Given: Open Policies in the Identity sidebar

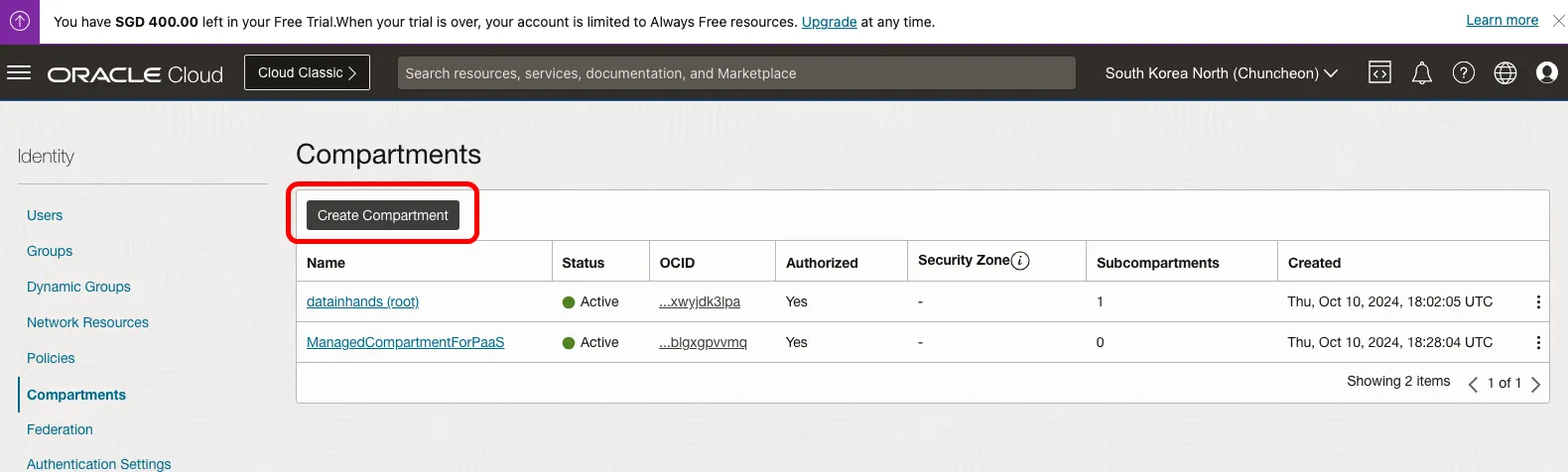Looking at the screenshot, I should coord(51,358).
